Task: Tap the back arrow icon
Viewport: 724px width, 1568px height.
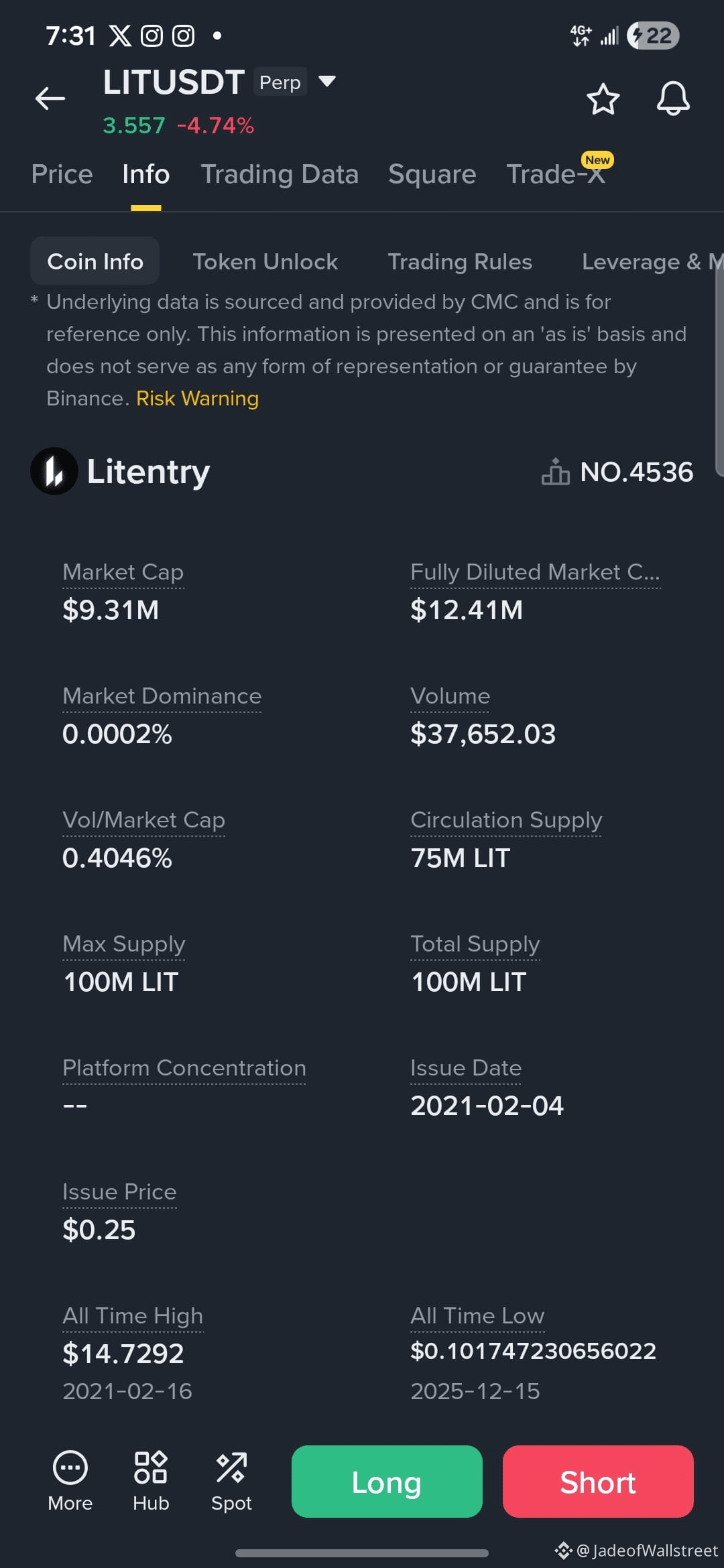Action: point(50,99)
